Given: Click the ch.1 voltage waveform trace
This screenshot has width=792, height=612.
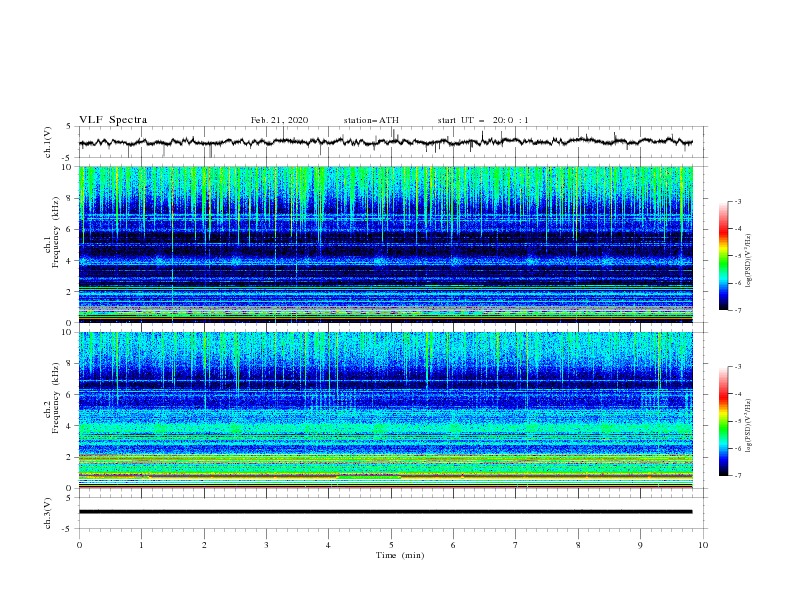Looking at the screenshot, I should pyautogui.click(x=385, y=142).
